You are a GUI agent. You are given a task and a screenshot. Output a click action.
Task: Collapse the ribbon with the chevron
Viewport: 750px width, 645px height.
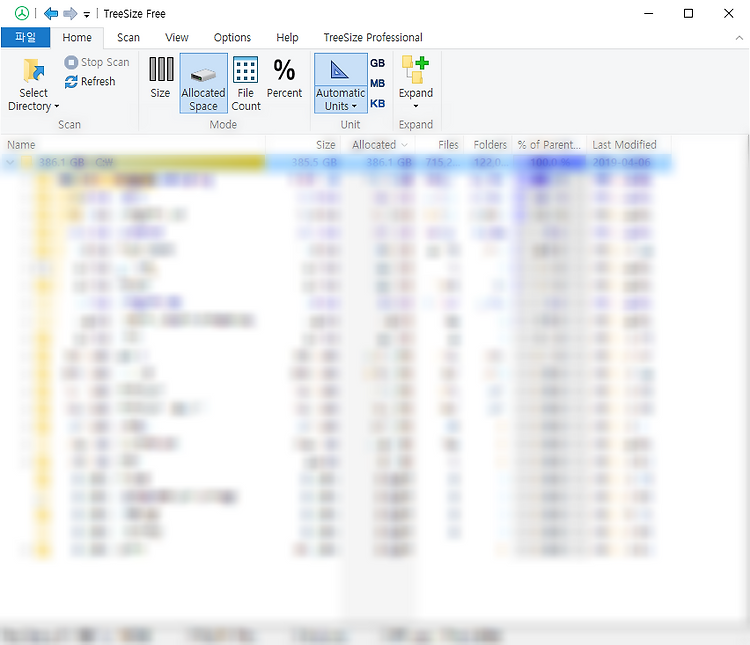[x=739, y=38]
